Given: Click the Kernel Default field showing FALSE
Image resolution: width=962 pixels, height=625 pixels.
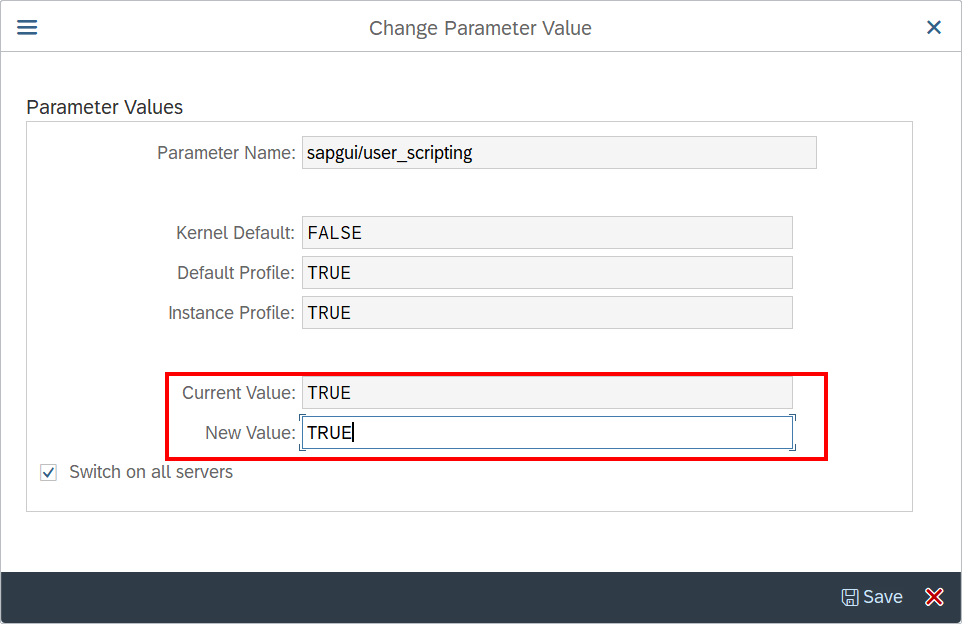Looking at the screenshot, I should (x=546, y=233).
